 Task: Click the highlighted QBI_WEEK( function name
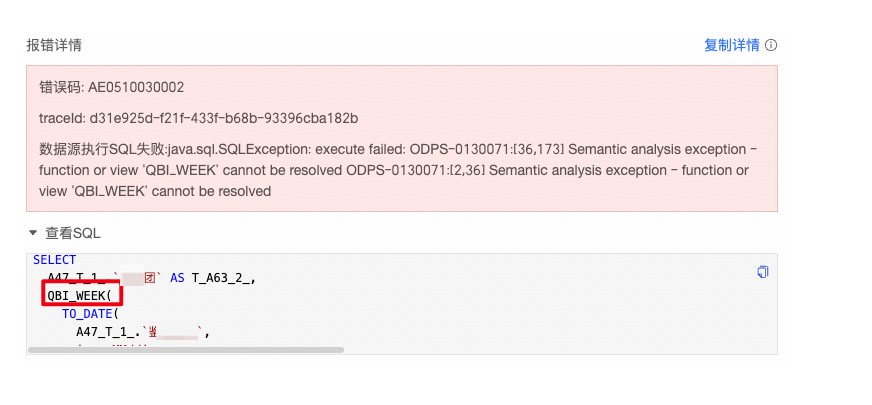[82, 295]
